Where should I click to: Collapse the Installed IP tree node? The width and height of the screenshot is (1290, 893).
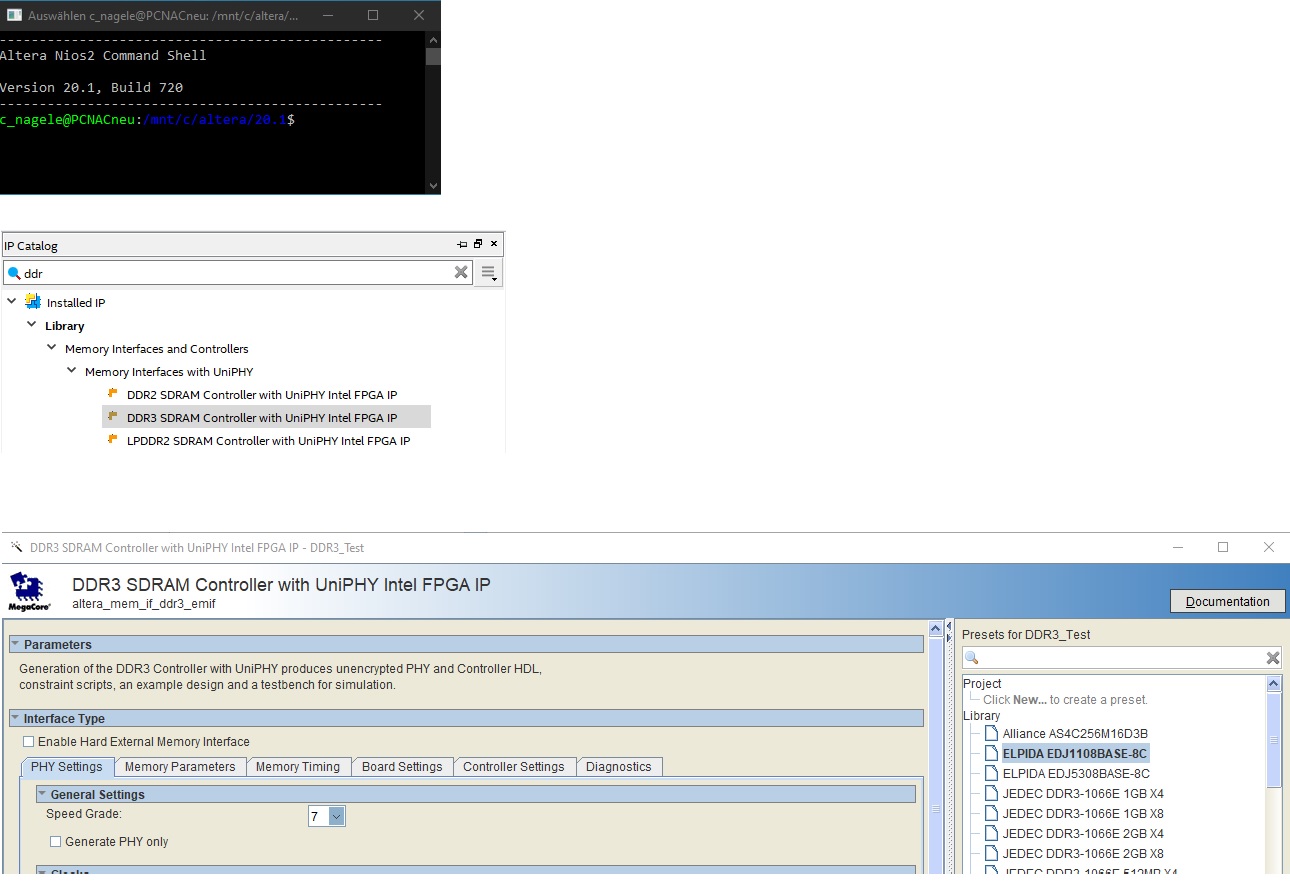[x=12, y=302]
